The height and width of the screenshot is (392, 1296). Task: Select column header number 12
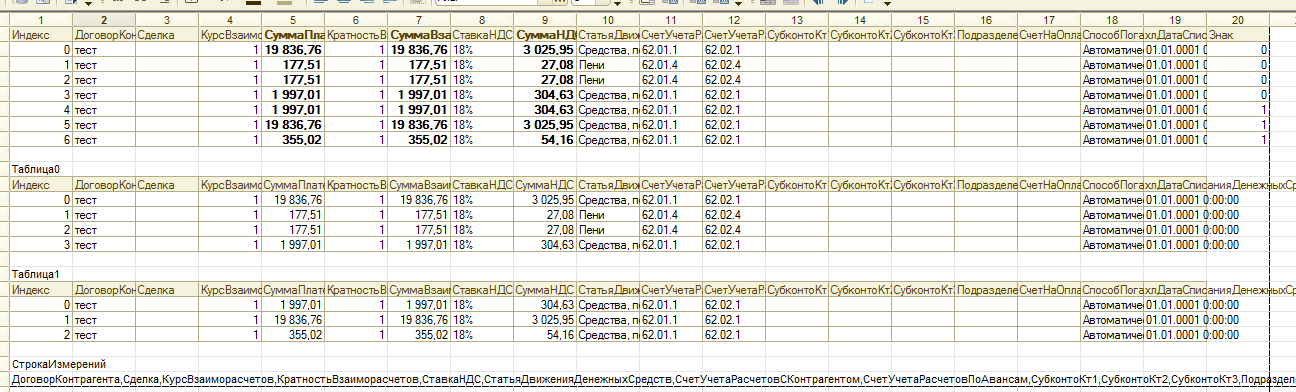coord(734,20)
